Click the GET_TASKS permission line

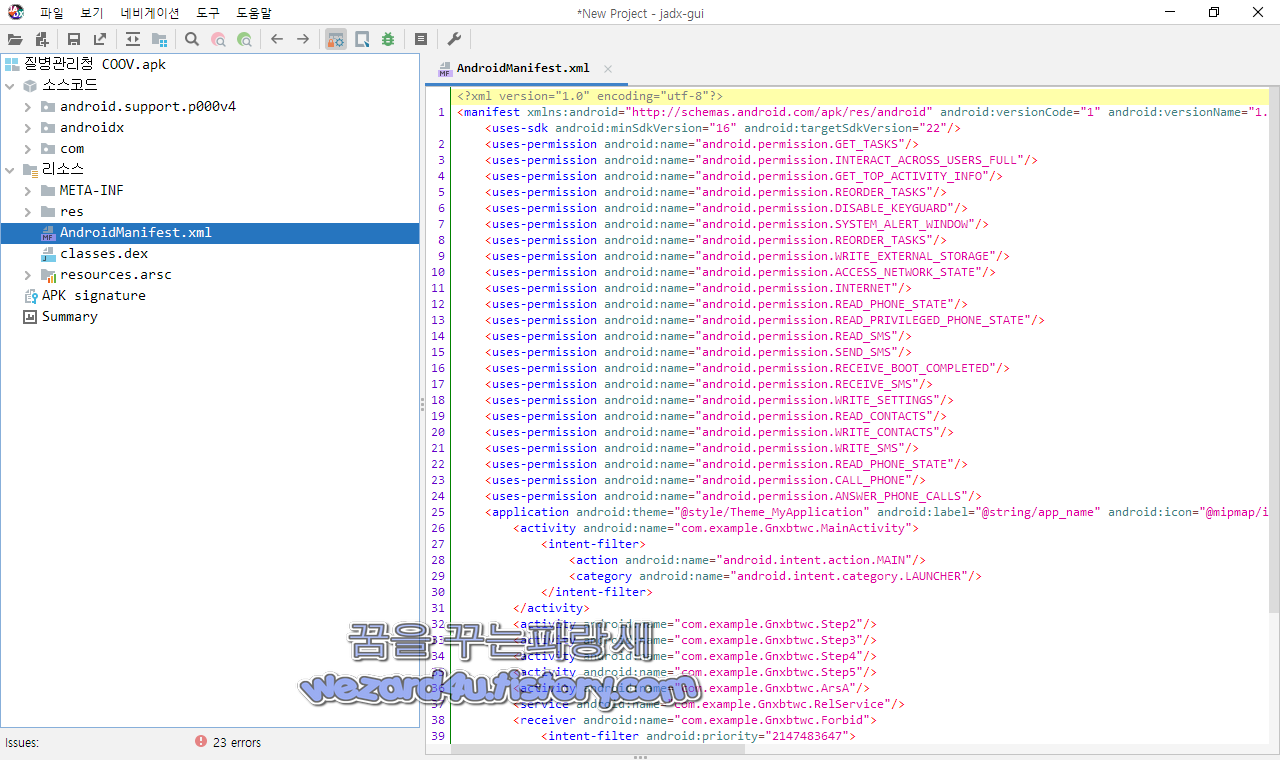pyautogui.click(x=702, y=144)
